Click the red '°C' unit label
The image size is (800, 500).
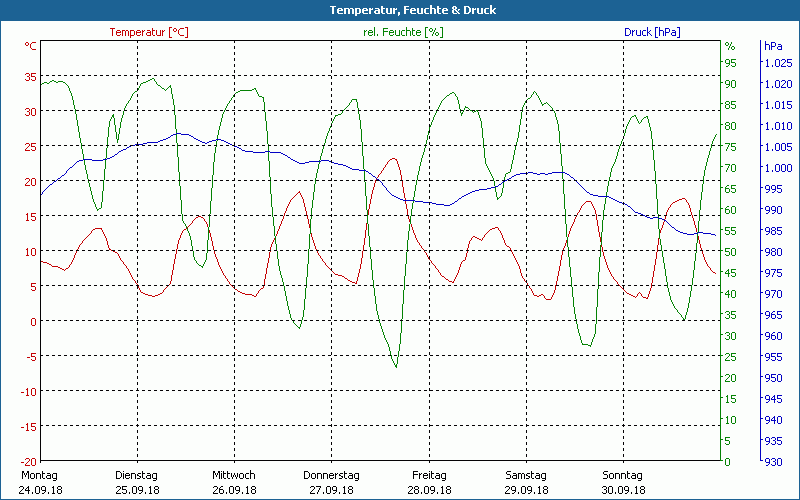tap(31, 46)
